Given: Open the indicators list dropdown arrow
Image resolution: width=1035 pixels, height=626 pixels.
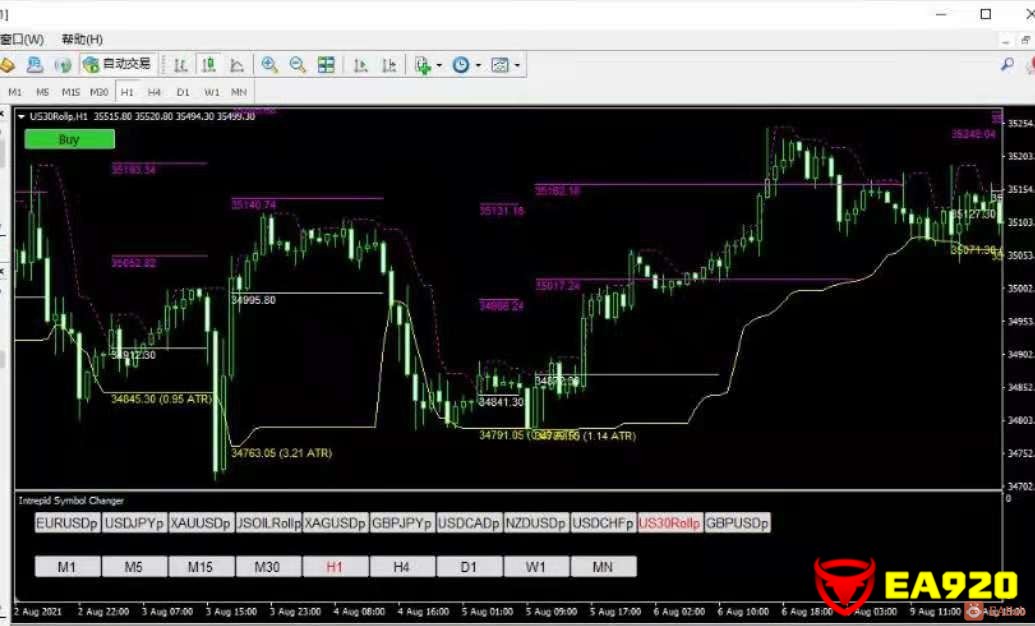Looking at the screenshot, I should click(440, 66).
